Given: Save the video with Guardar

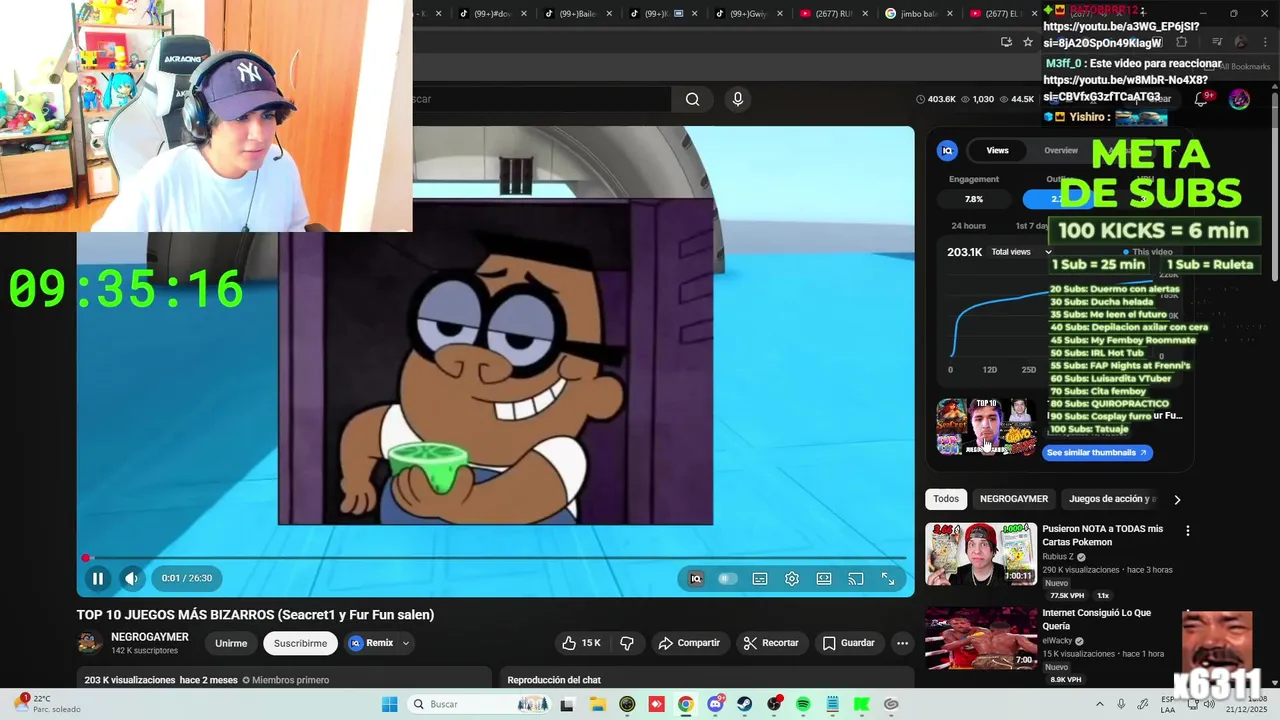Looking at the screenshot, I should 848,643.
